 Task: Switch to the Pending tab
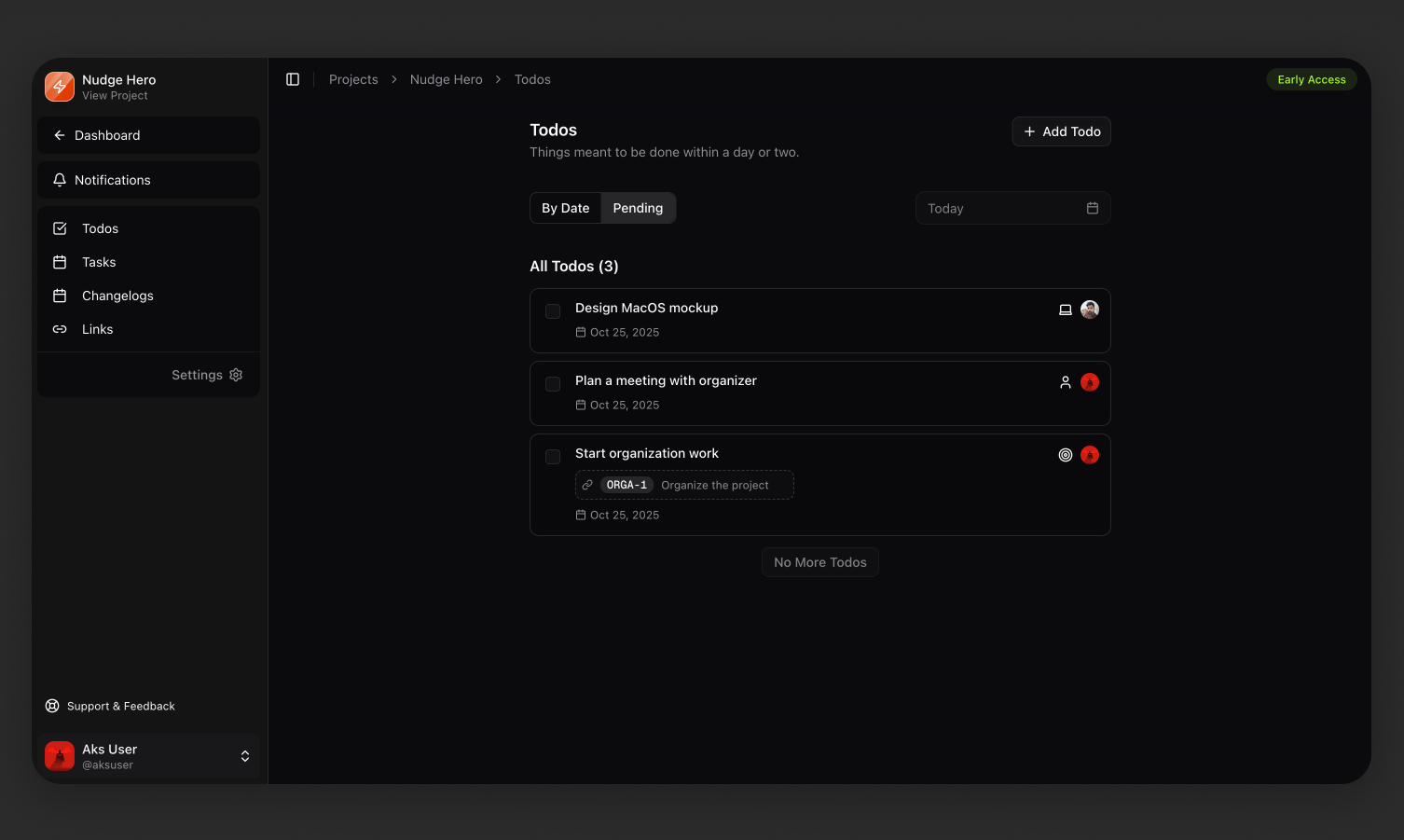pyautogui.click(x=638, y=208)
